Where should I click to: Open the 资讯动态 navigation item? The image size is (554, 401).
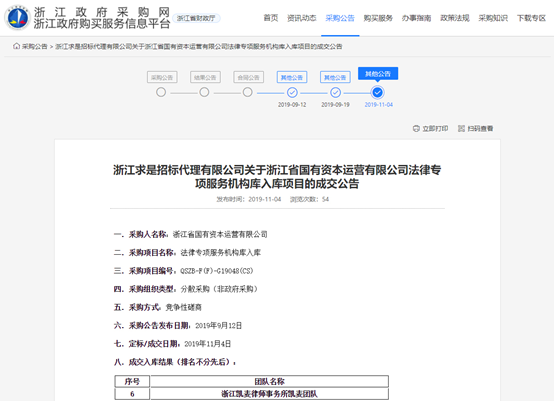tap(301, 18)
